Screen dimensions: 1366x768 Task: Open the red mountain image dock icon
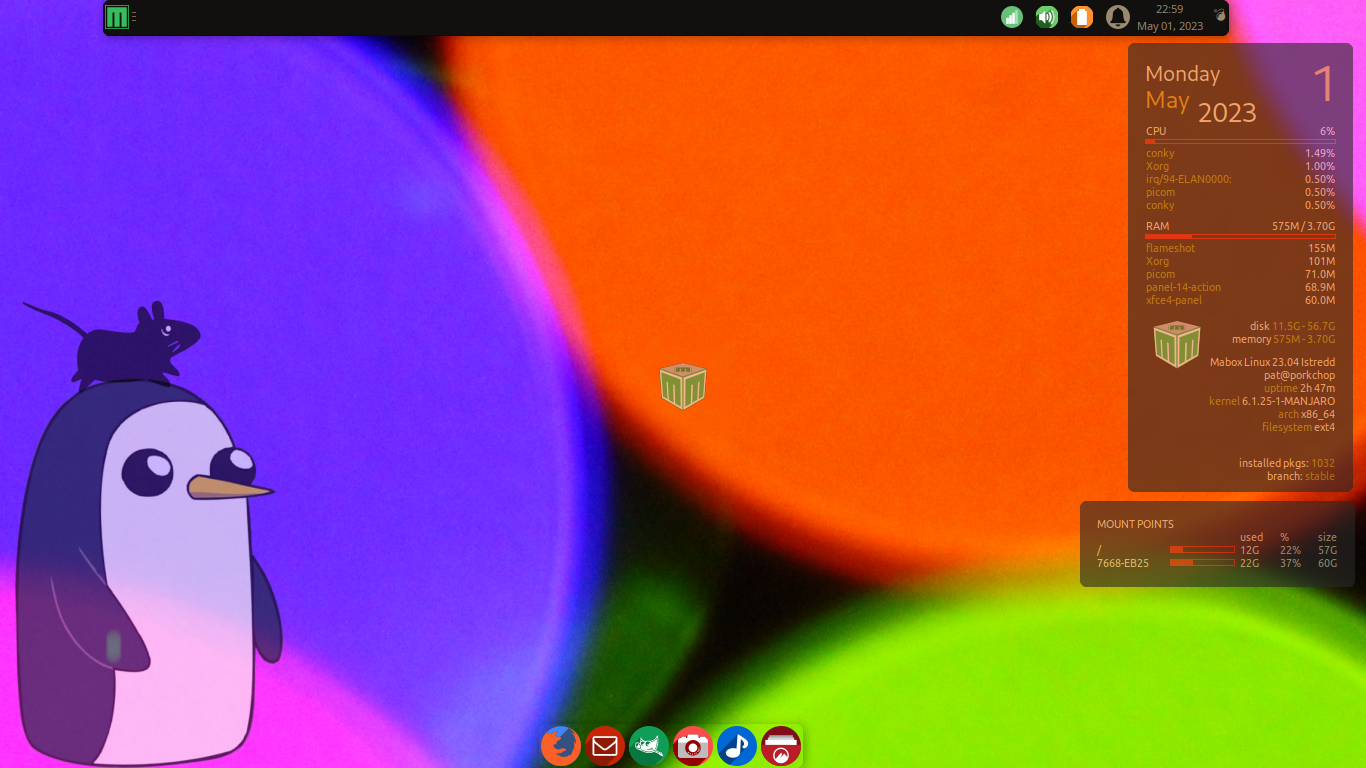click(x=781, y=746)
